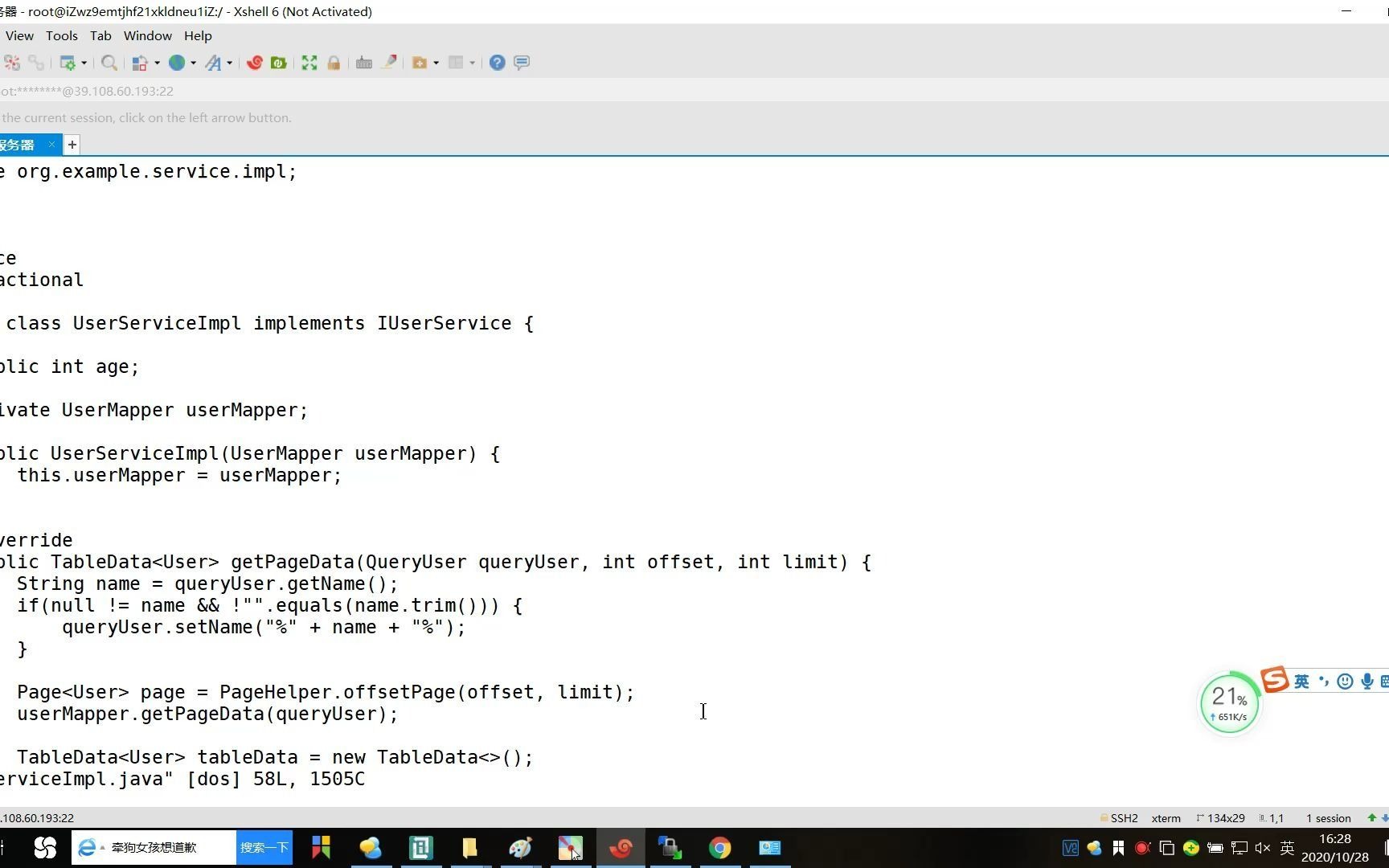Open the blue Help question mark icon
1389x868 pixels.
pos(498,63)
